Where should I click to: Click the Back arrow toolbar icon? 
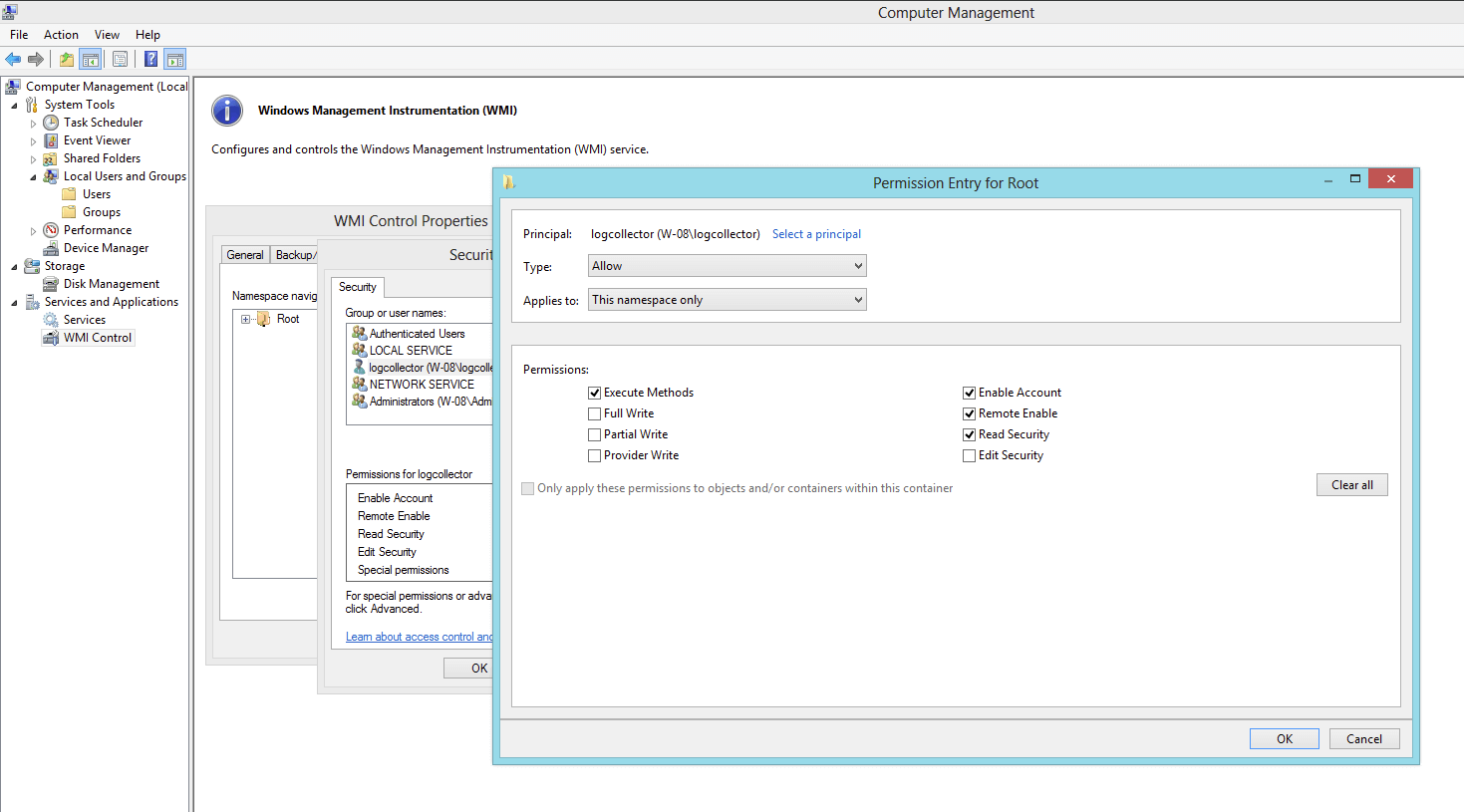[13, 60]
